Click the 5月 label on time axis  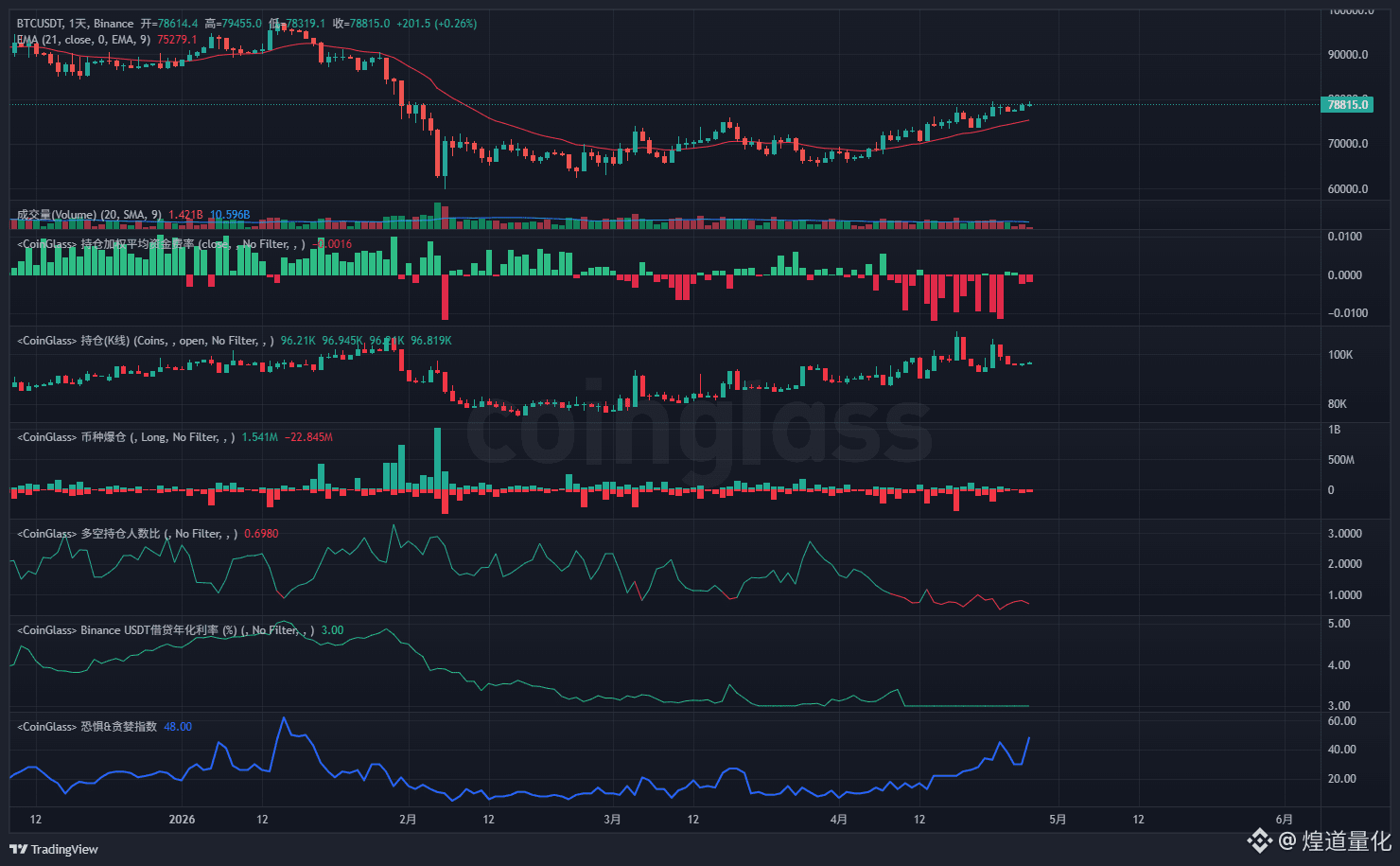[1058, 820]
